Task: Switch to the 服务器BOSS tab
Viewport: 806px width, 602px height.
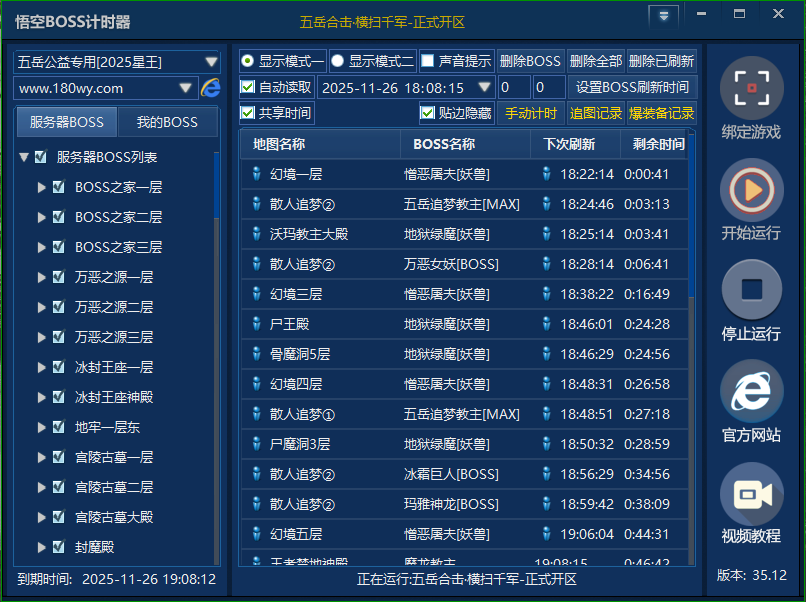Action: point(67,123)
